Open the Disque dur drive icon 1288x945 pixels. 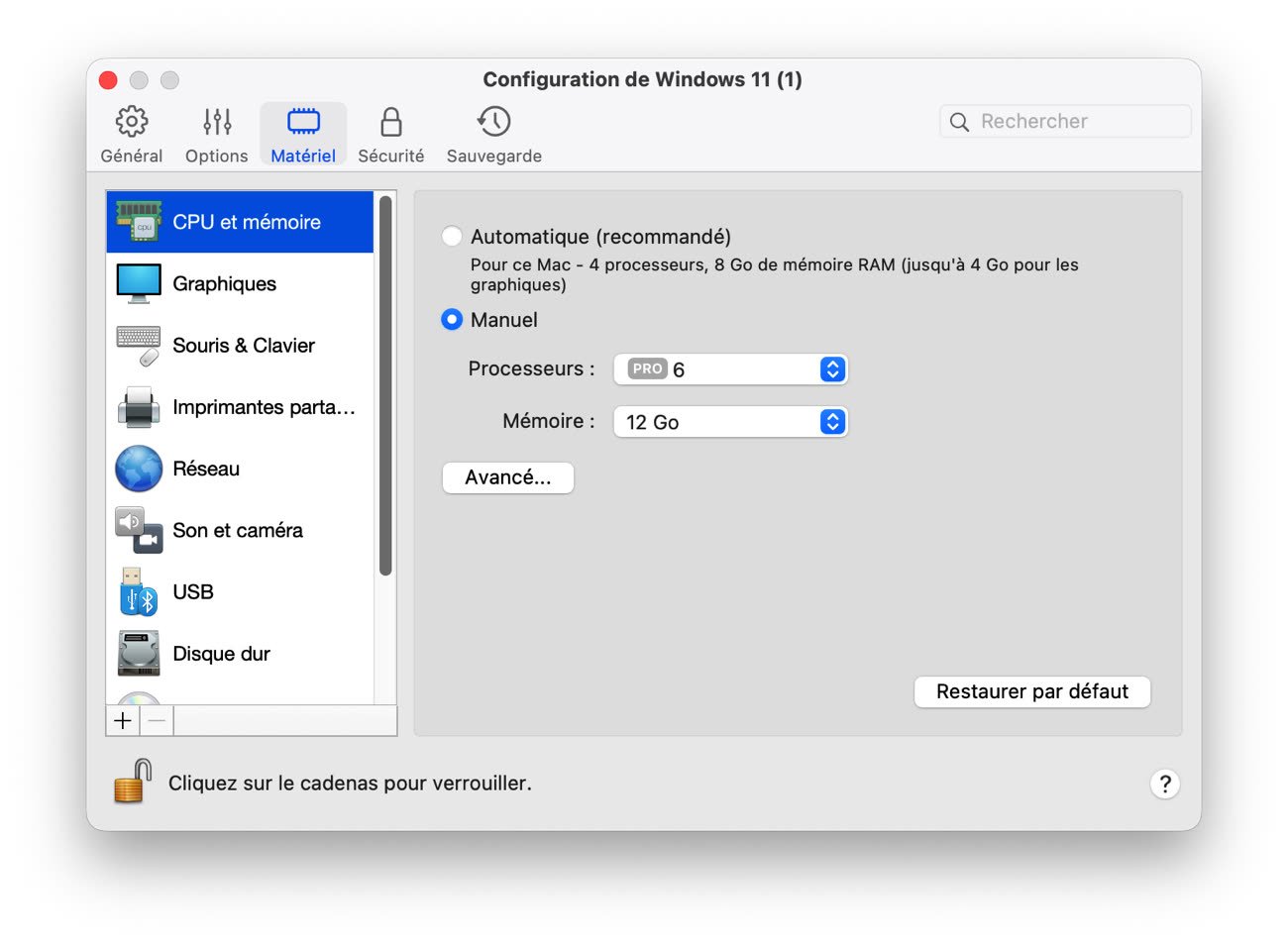pos(139,654)
